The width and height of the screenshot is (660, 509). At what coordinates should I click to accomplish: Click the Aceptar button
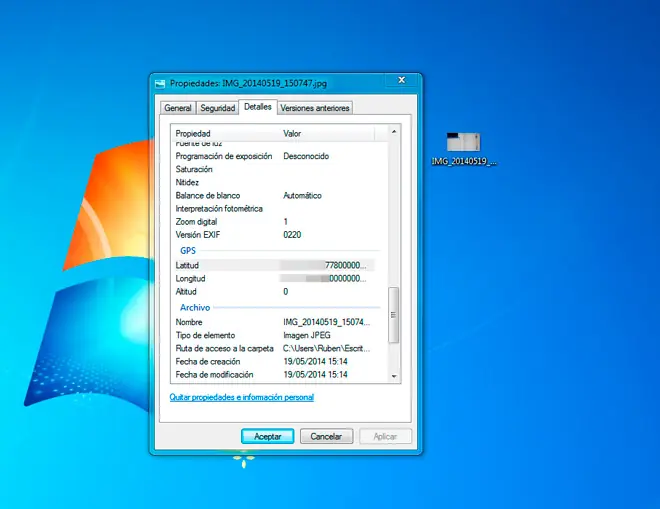click(268, 437)
